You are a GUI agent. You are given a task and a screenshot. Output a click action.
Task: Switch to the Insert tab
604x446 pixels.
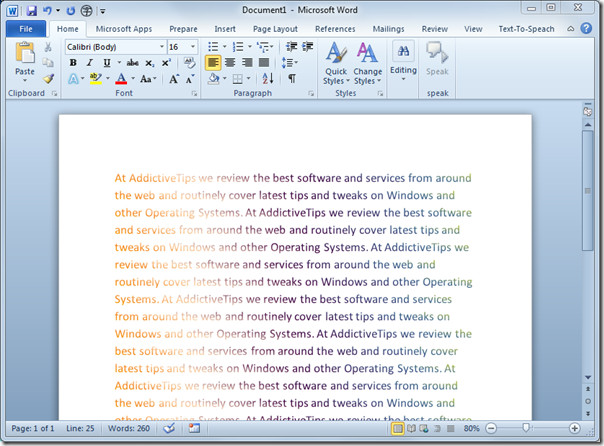225,29
